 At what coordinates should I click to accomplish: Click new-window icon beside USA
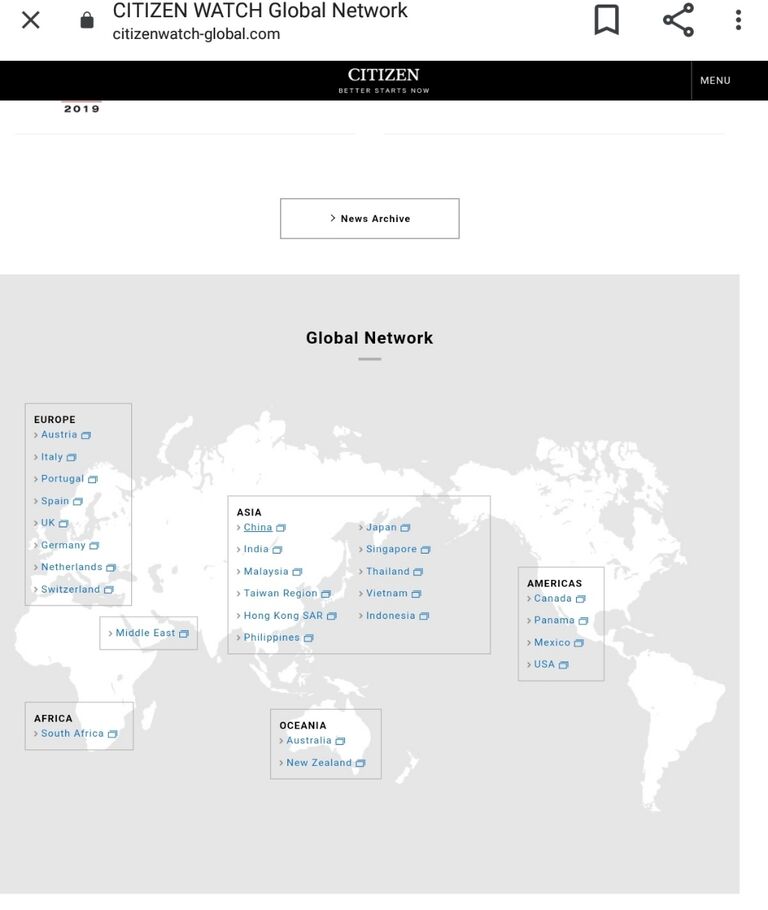pos(564,665)
